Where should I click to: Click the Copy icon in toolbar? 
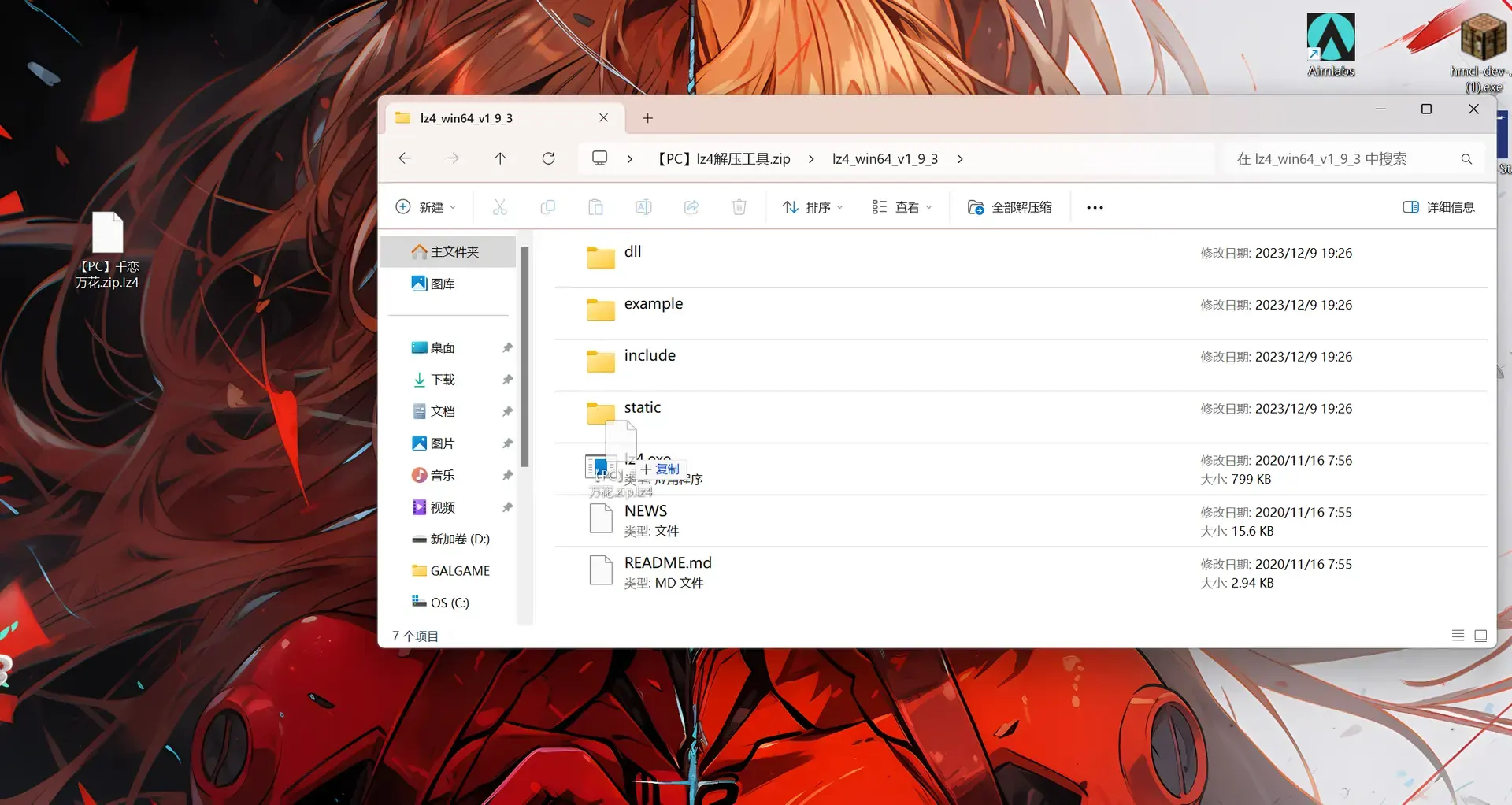pos(548,207)
